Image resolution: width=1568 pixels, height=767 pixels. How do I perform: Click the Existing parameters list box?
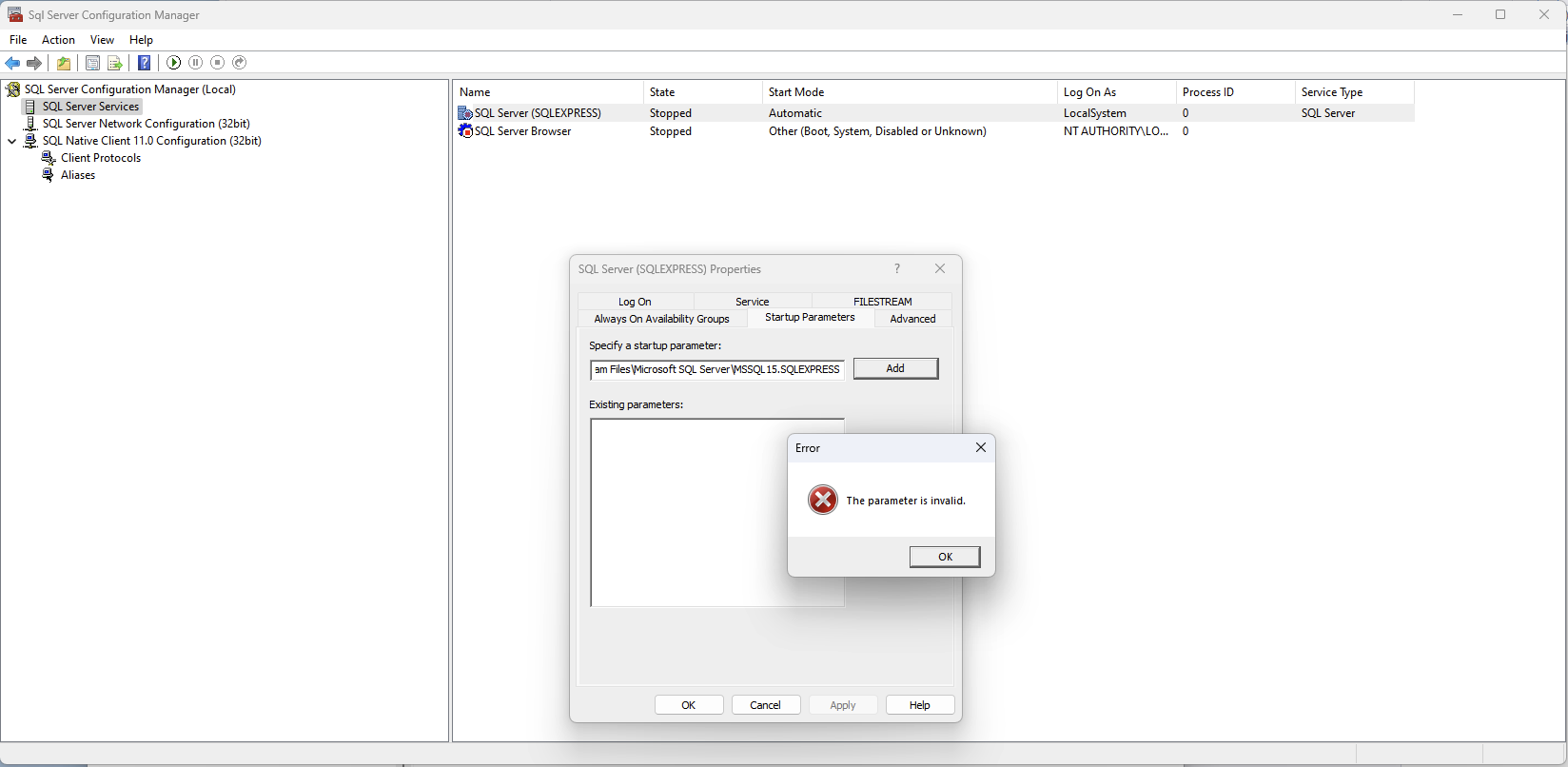[717, 513]
